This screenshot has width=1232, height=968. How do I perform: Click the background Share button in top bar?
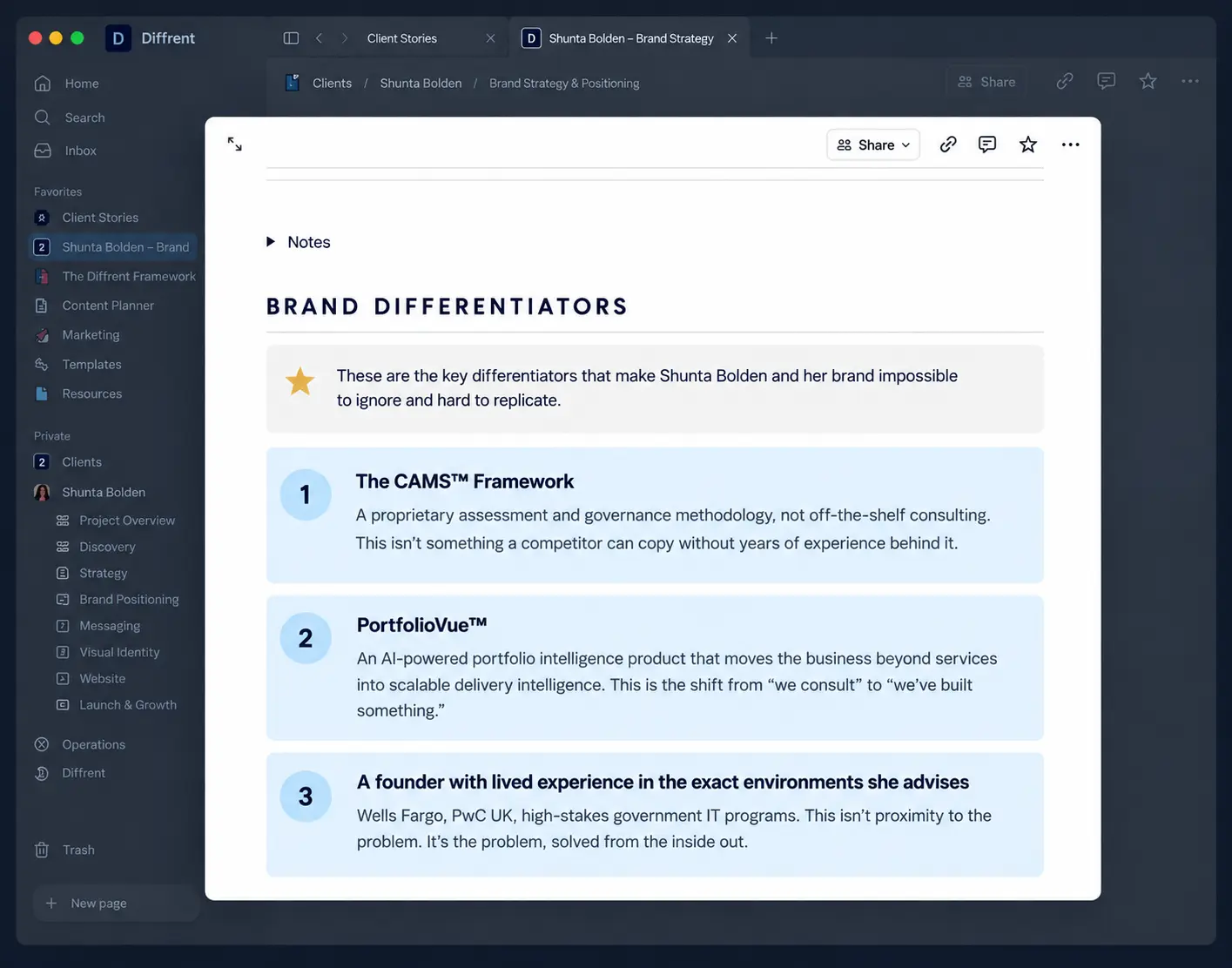(986, 82)
